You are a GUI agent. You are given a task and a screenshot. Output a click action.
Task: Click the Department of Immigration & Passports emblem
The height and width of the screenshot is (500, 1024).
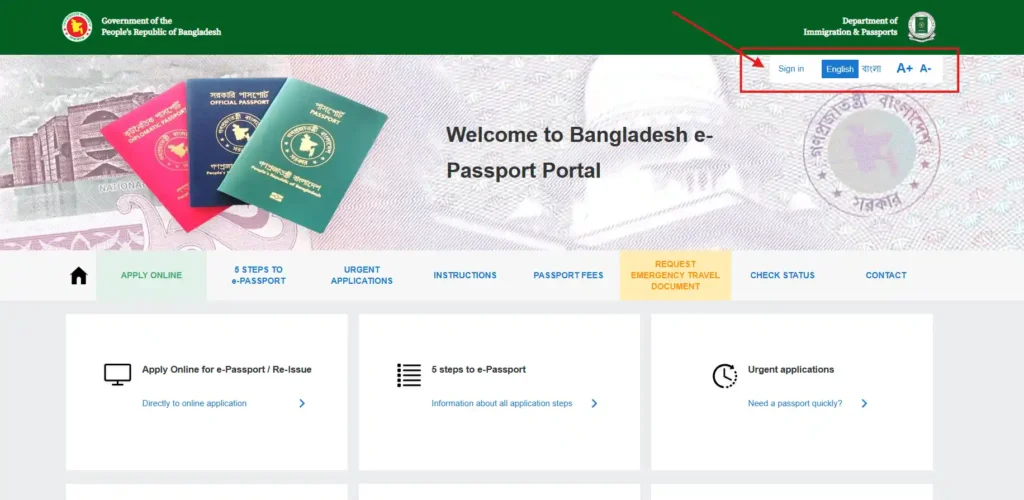(x=921, y=27)
